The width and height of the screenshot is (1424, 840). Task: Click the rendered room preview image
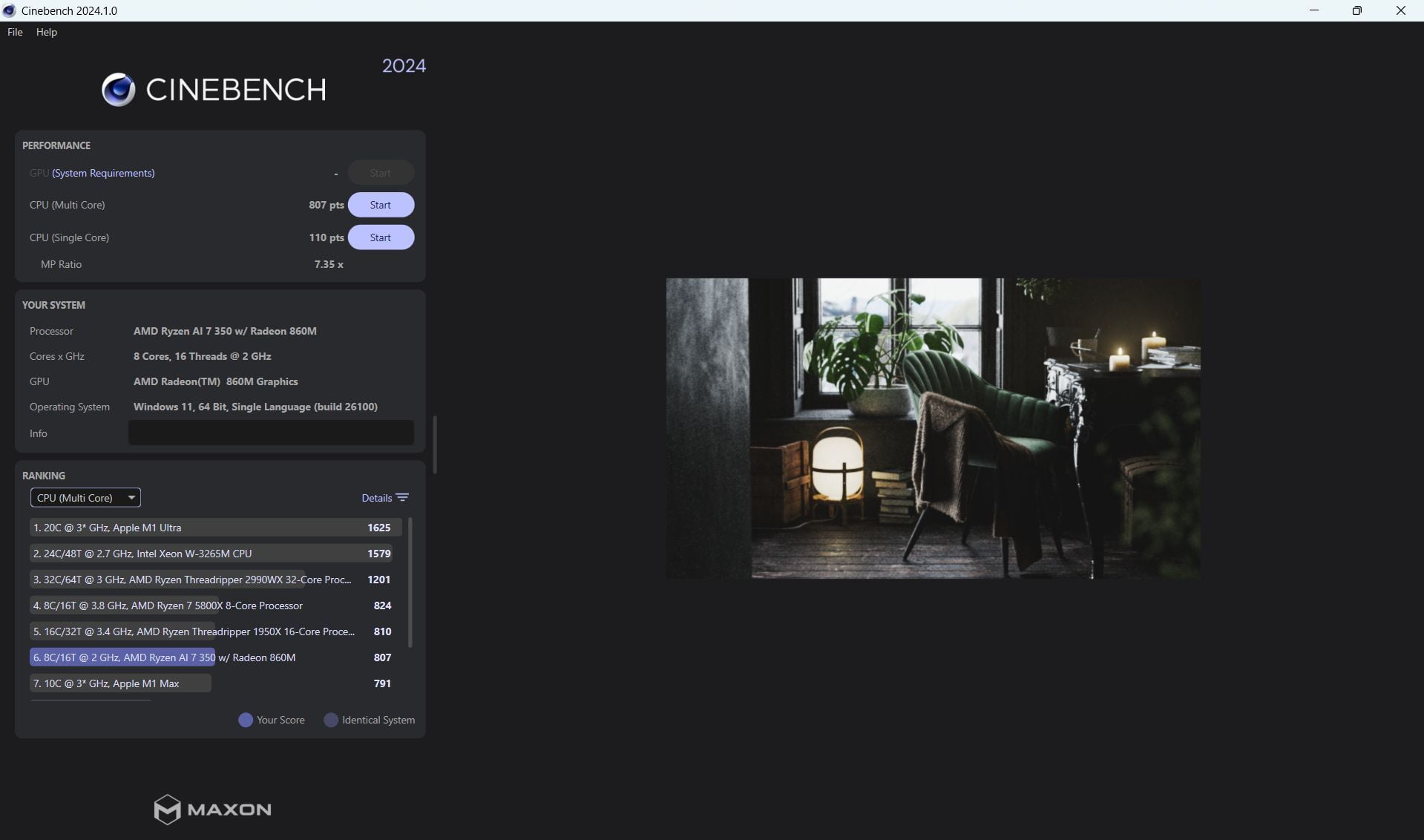pyautogui.click(x=933, y=429)
